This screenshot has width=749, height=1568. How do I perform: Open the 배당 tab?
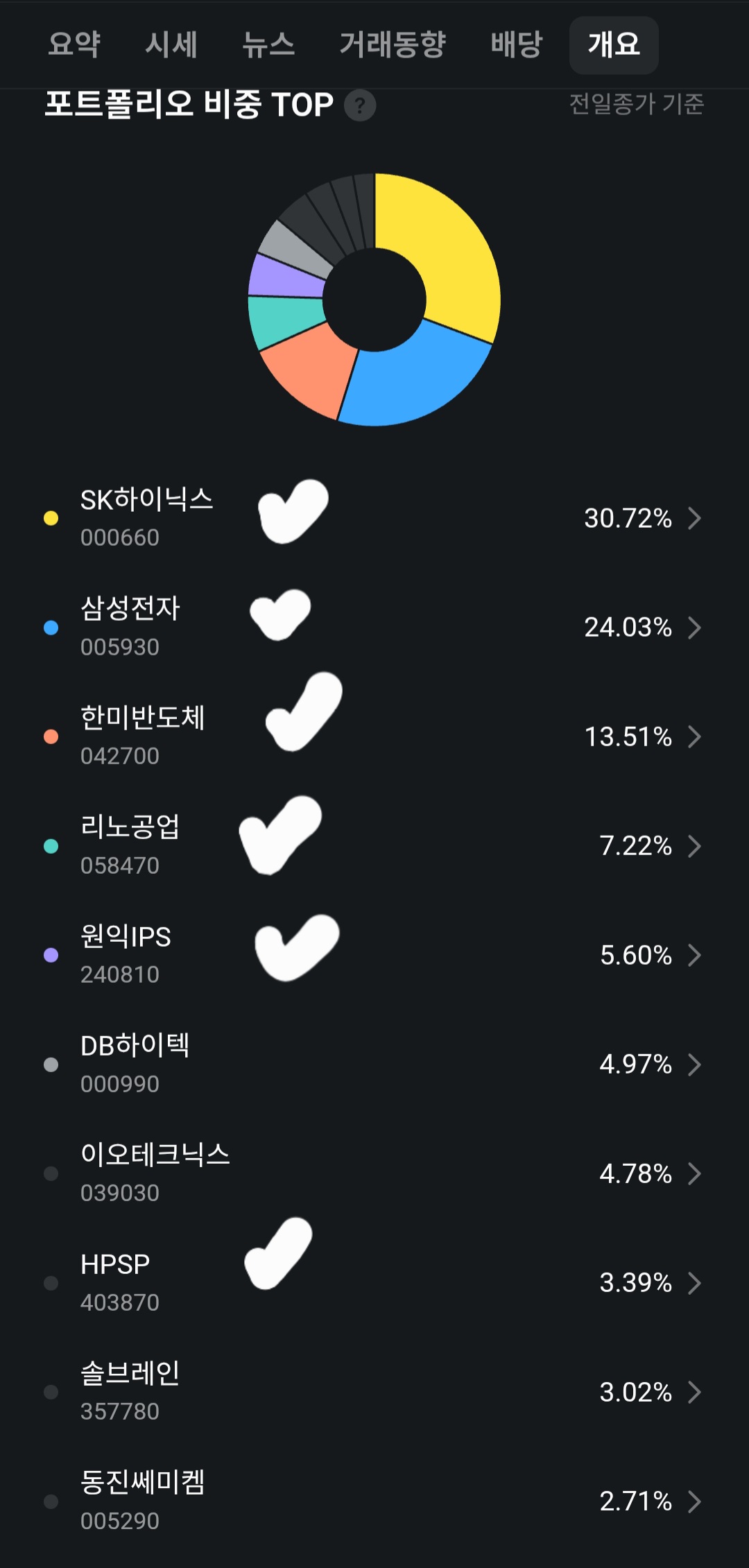coord(516,45)
